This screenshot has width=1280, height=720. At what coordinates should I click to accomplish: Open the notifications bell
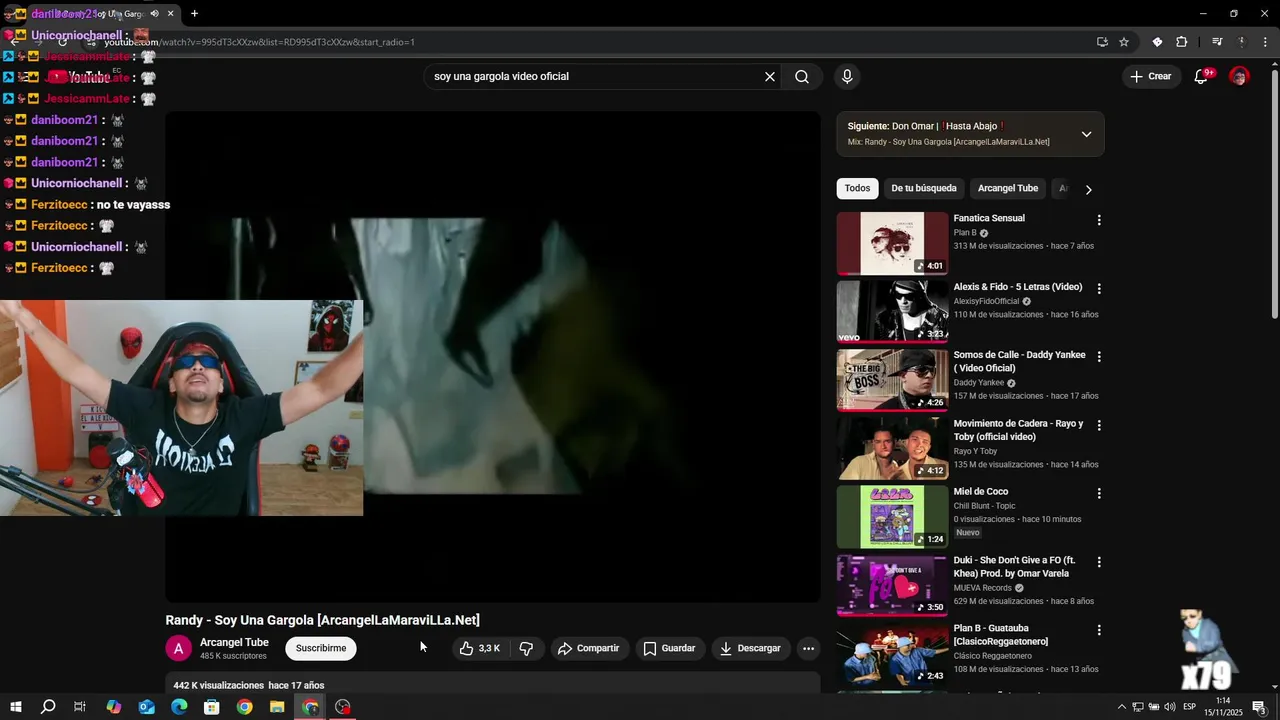(1202, 77)
